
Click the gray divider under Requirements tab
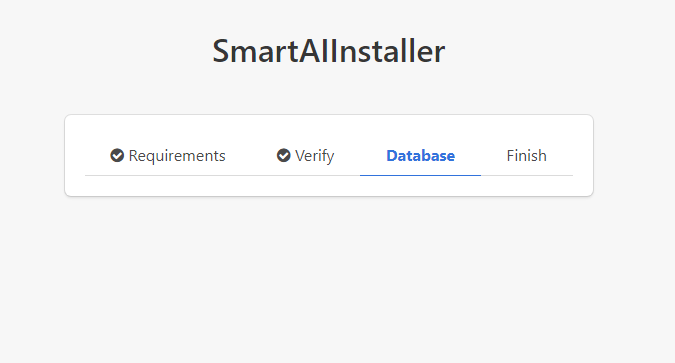168,175
